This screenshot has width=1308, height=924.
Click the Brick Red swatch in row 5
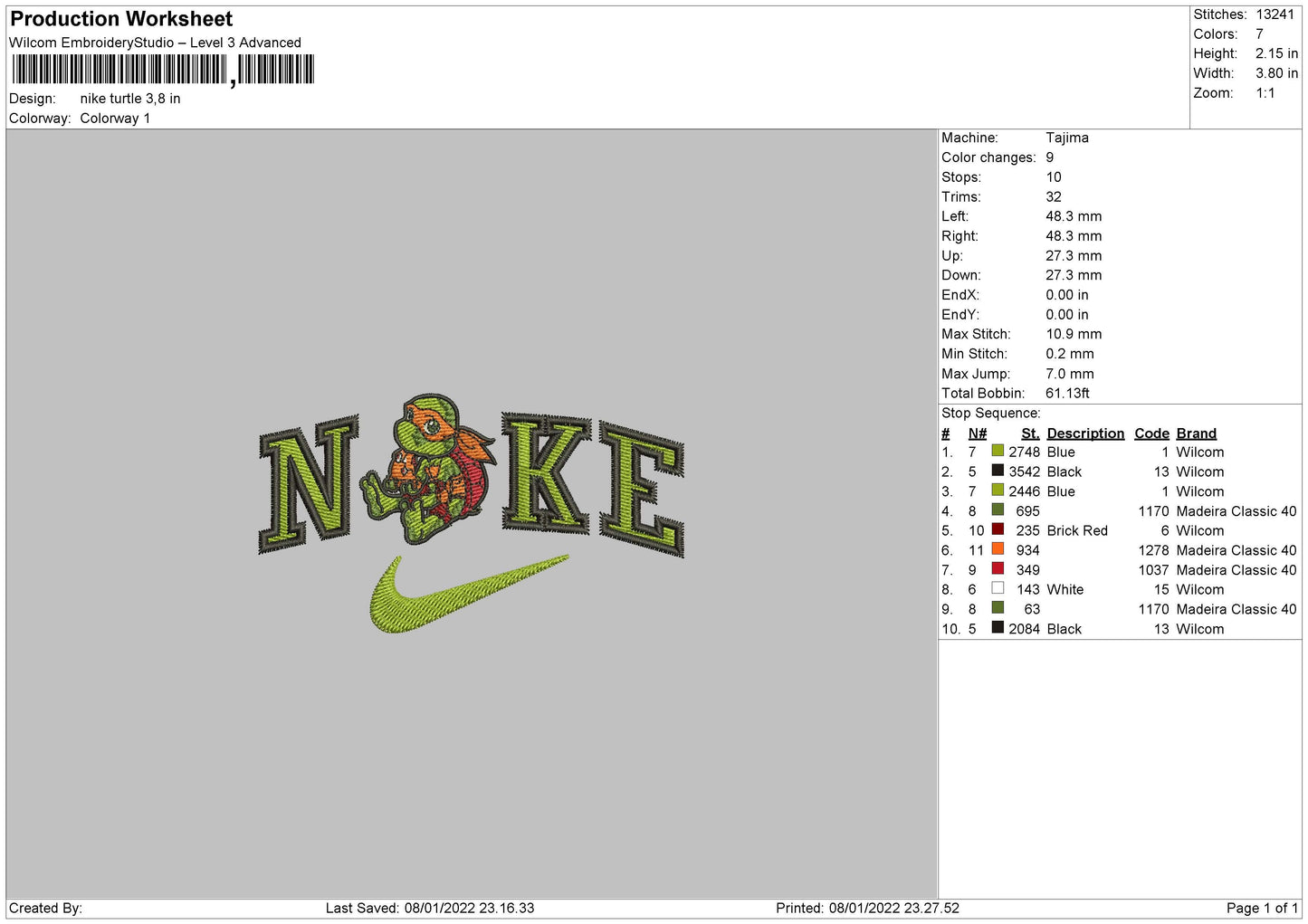[x=998, y=529]
